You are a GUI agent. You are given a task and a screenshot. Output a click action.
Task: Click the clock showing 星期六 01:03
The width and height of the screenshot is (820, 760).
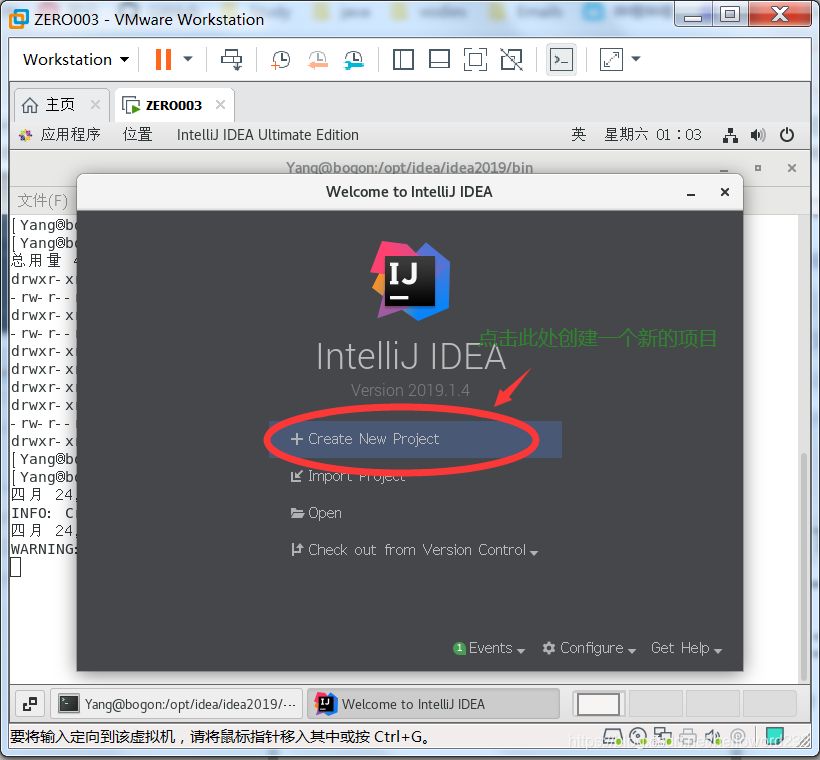tap(653, 135)
